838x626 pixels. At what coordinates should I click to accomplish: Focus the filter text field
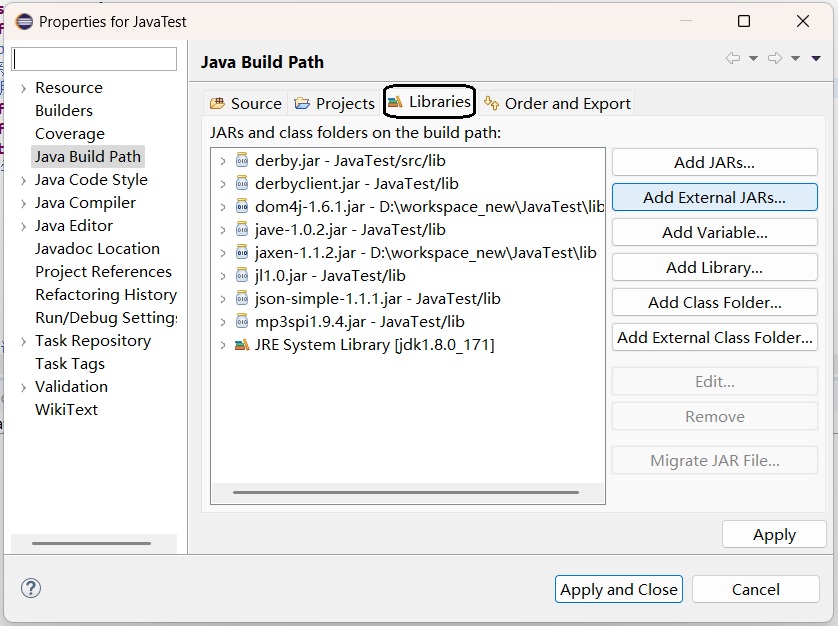coord(94,59)
